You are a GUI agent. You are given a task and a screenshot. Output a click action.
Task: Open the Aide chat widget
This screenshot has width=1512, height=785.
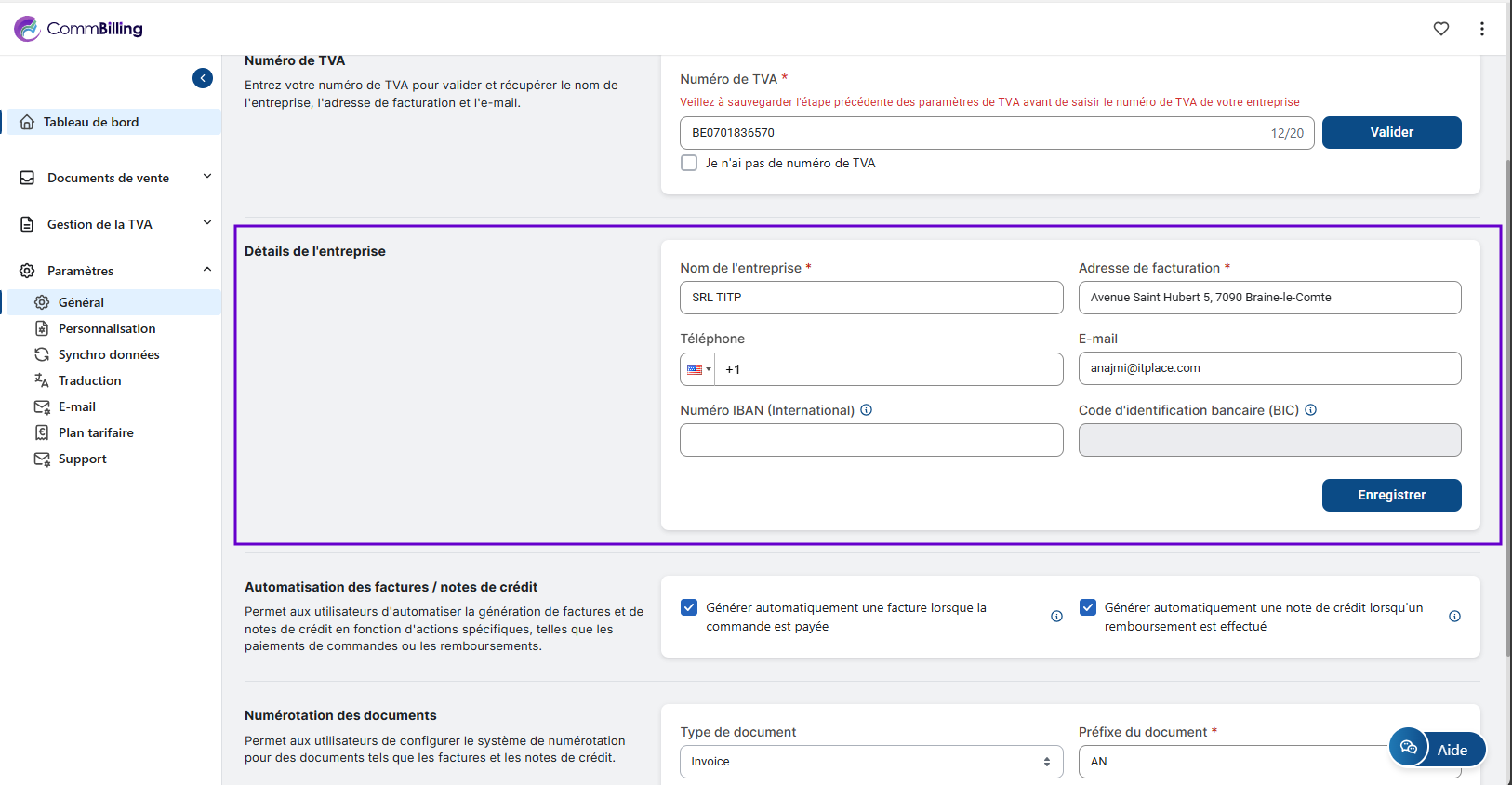[1437, 749]
